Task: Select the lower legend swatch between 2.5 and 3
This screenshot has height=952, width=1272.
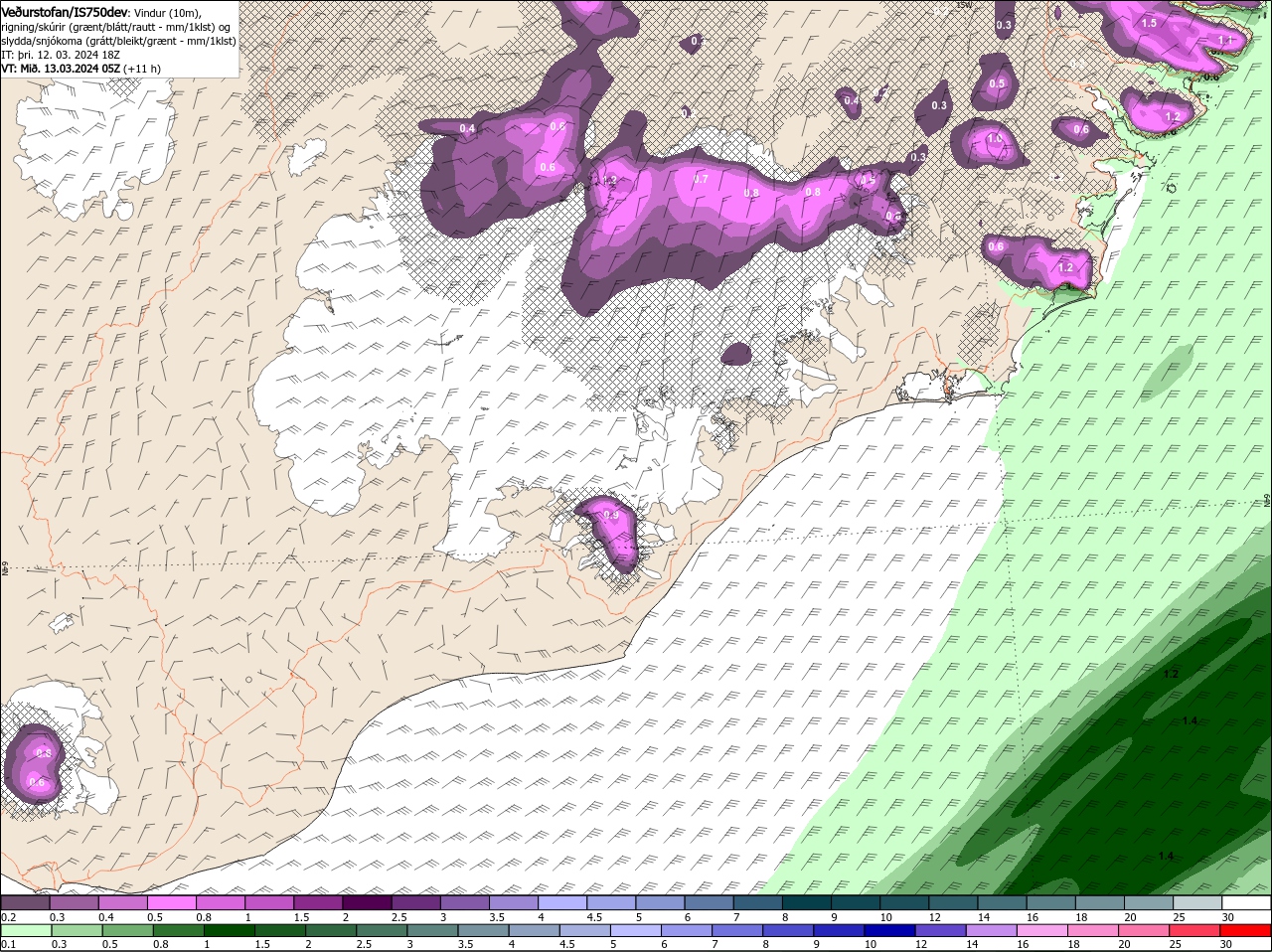Action: pos(381,930)
